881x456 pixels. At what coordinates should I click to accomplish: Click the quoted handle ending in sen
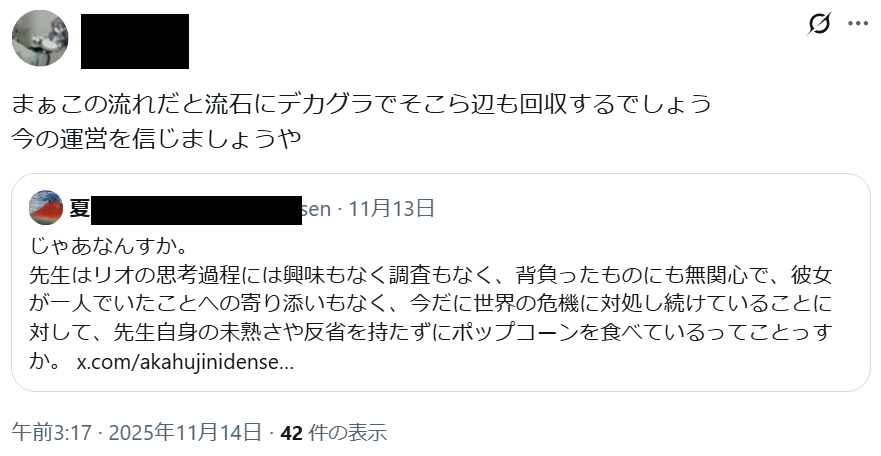coord(316,208)
